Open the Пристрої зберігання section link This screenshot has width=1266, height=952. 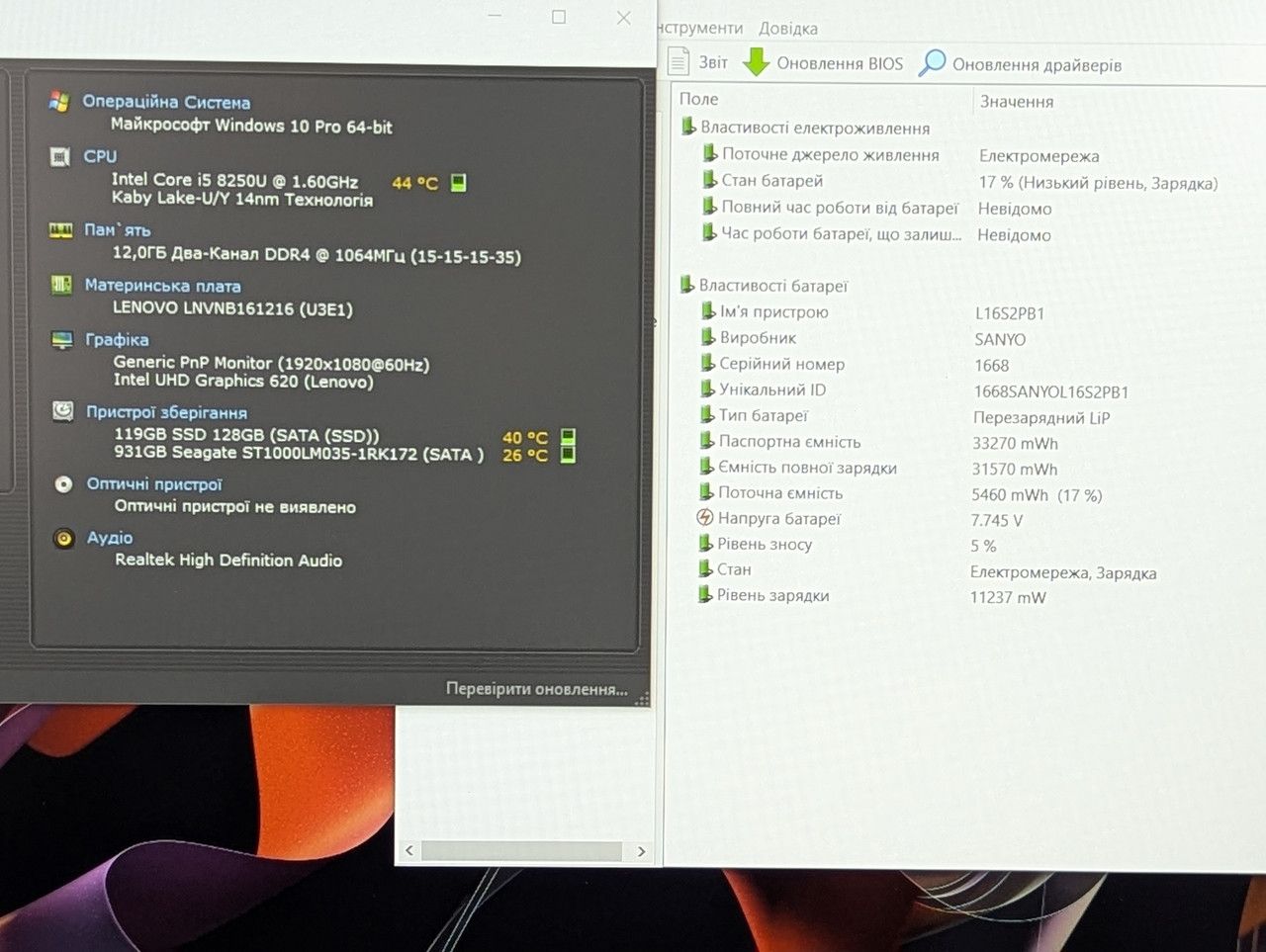pyautogui.click(x=166, y=412)
